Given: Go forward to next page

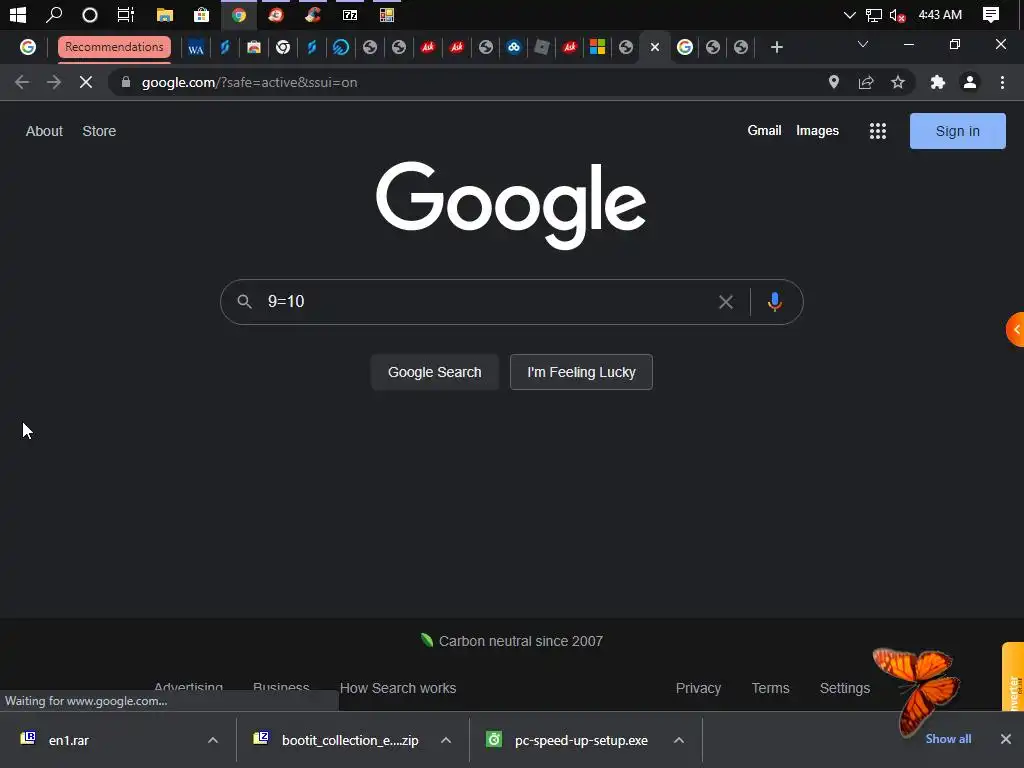Looking at the screenshot, I should tap(54, 82).
